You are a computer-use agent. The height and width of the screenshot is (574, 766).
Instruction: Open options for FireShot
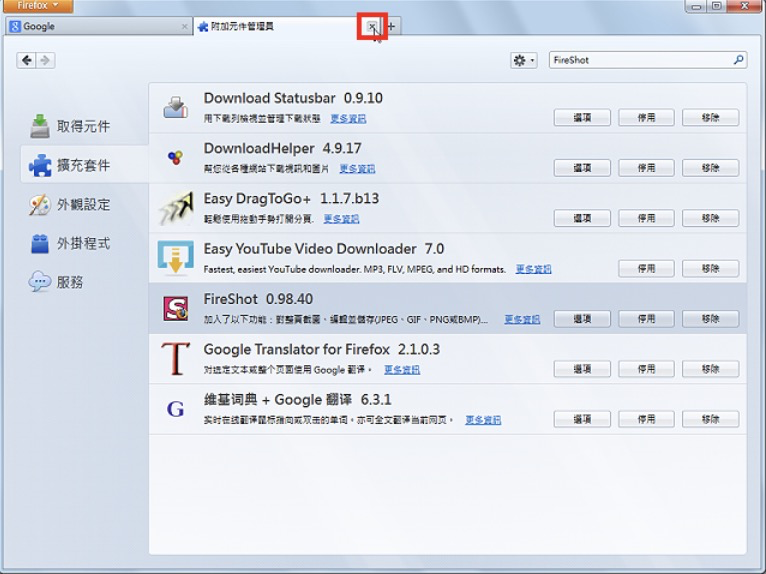(582, 319)
